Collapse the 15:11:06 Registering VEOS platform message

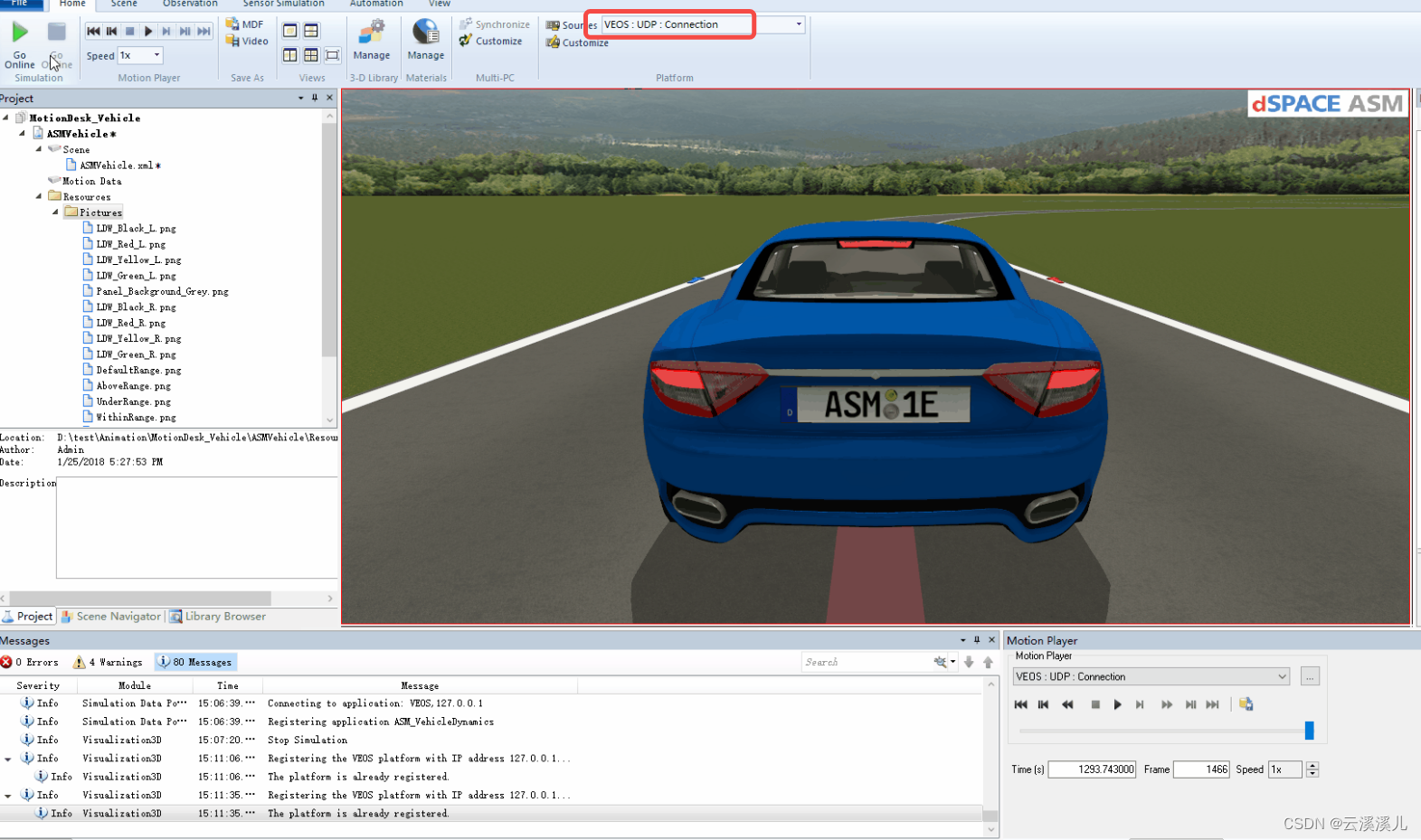coord(8,759)
